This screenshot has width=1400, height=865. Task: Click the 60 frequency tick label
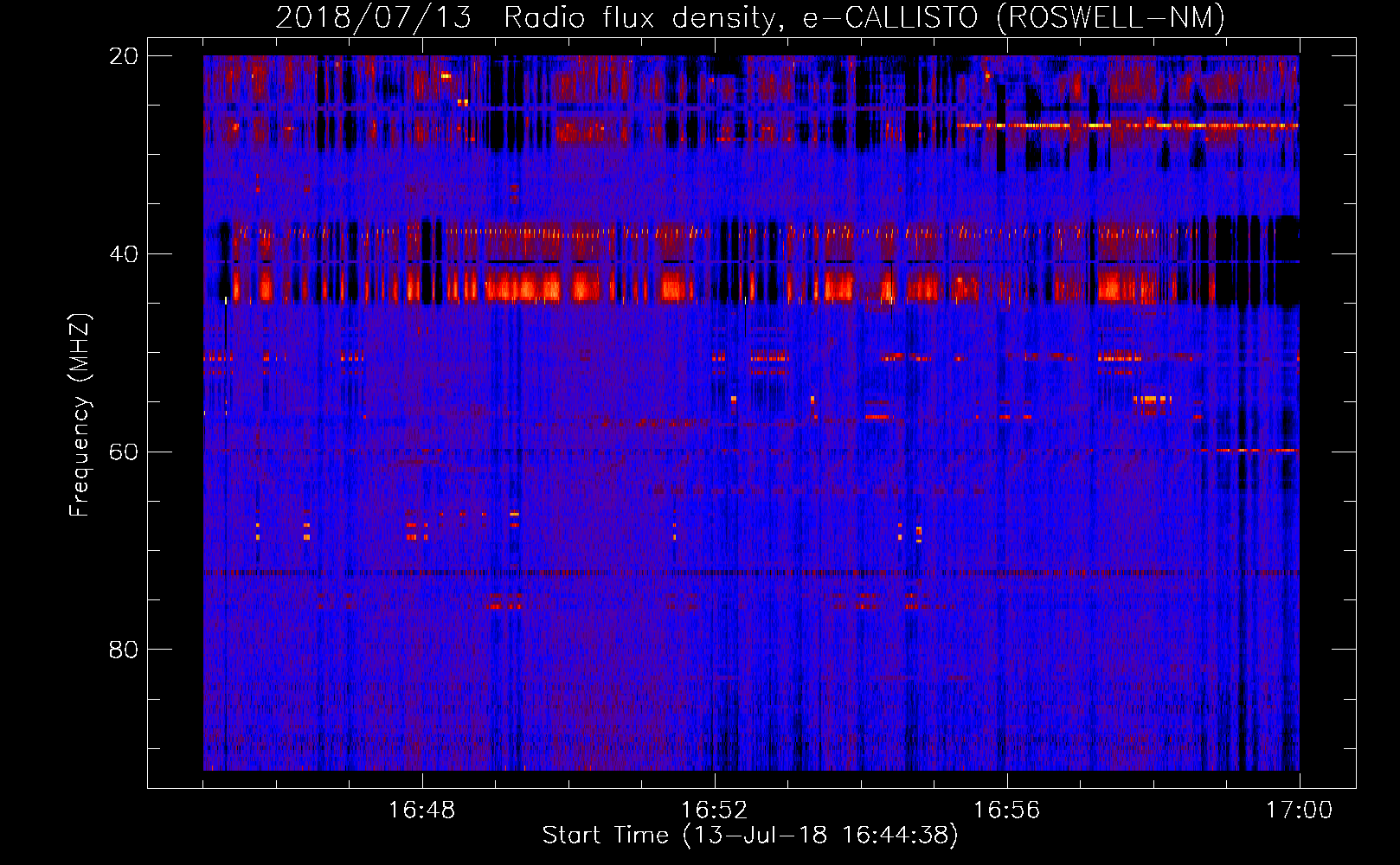pos(124,452)
